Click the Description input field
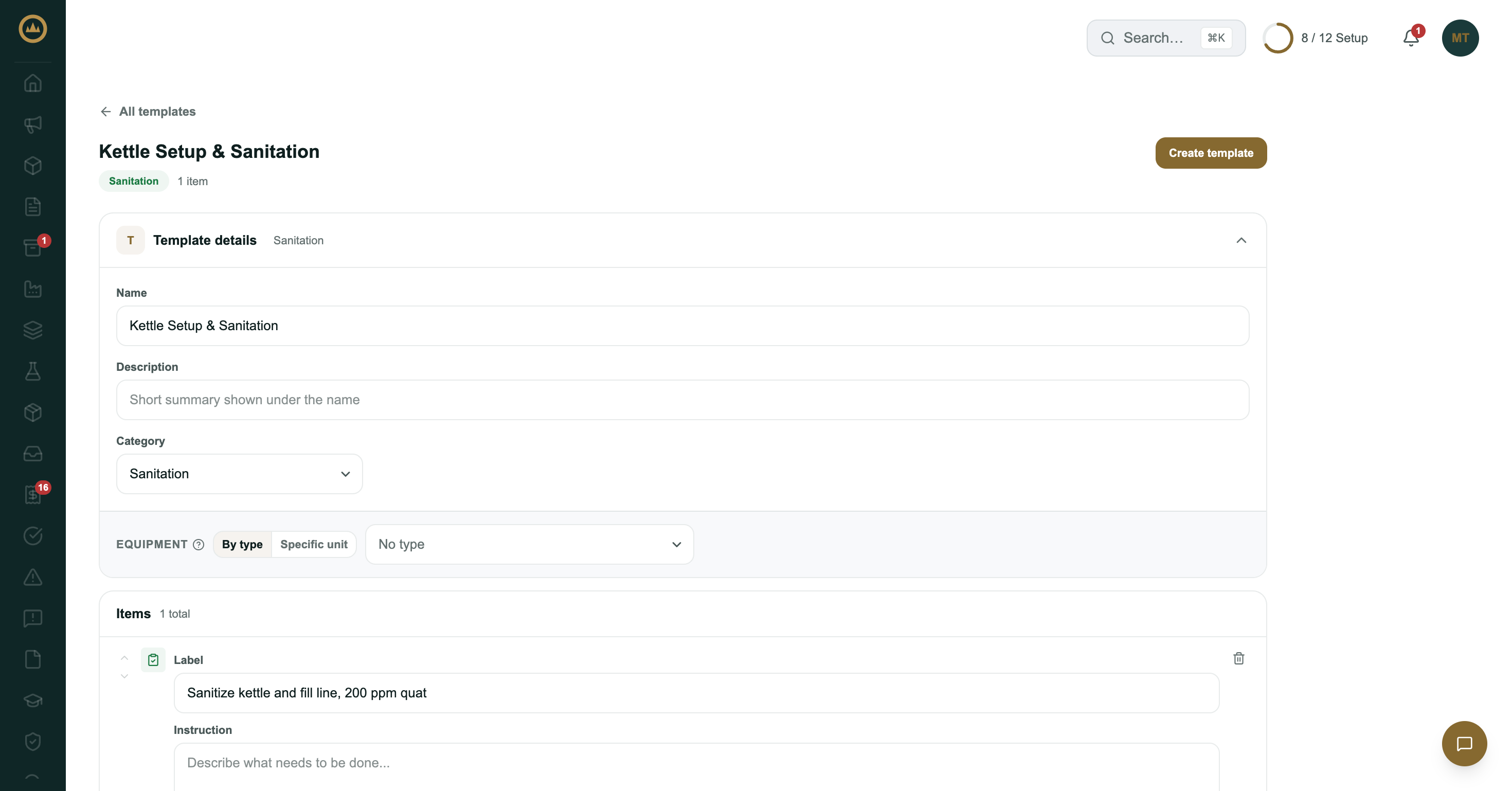The height and width of the screenshot is (791, 1512). 682,400
